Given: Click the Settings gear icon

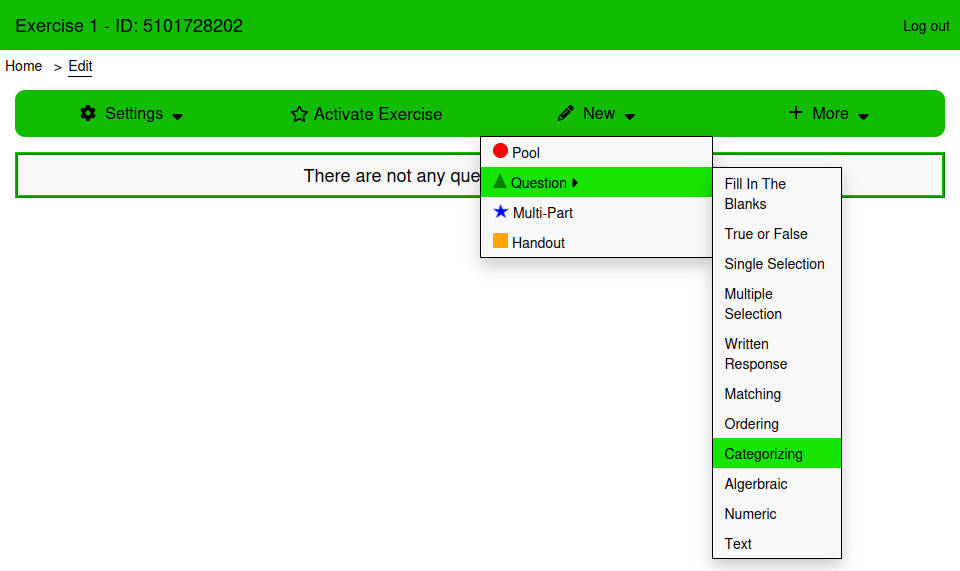Looking at the screenshot, I should 88,114.
